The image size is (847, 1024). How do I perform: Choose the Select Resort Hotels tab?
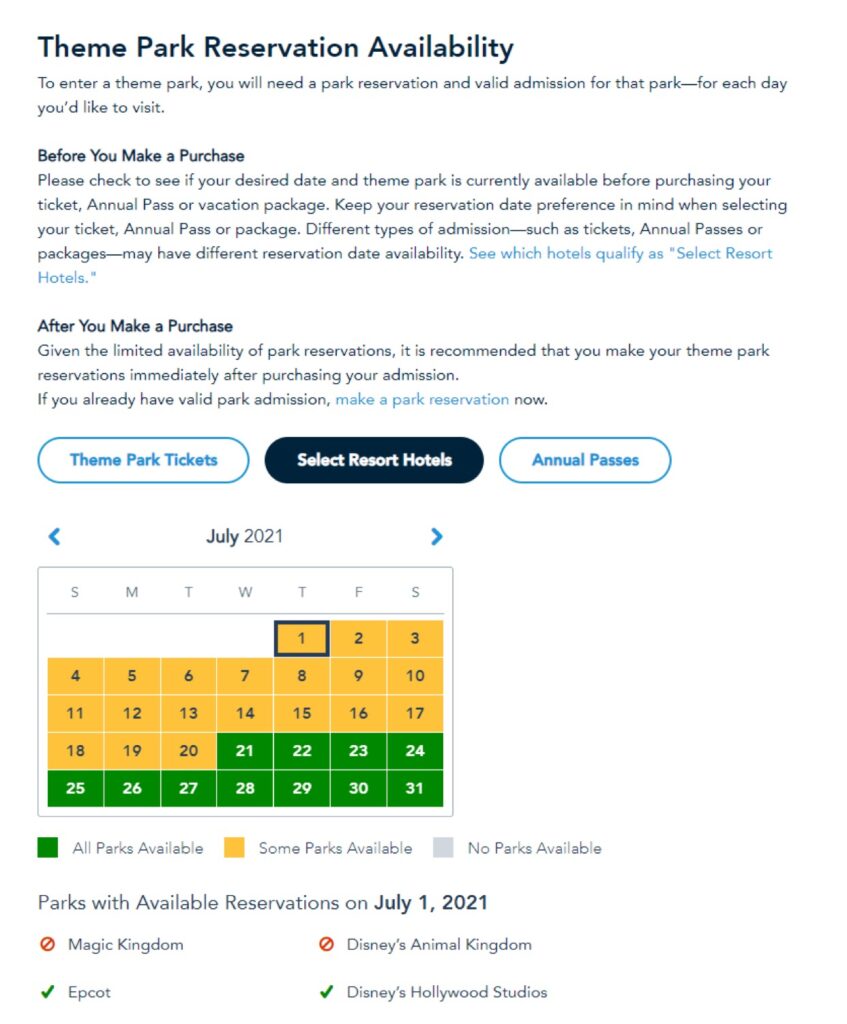click(374, 460)
